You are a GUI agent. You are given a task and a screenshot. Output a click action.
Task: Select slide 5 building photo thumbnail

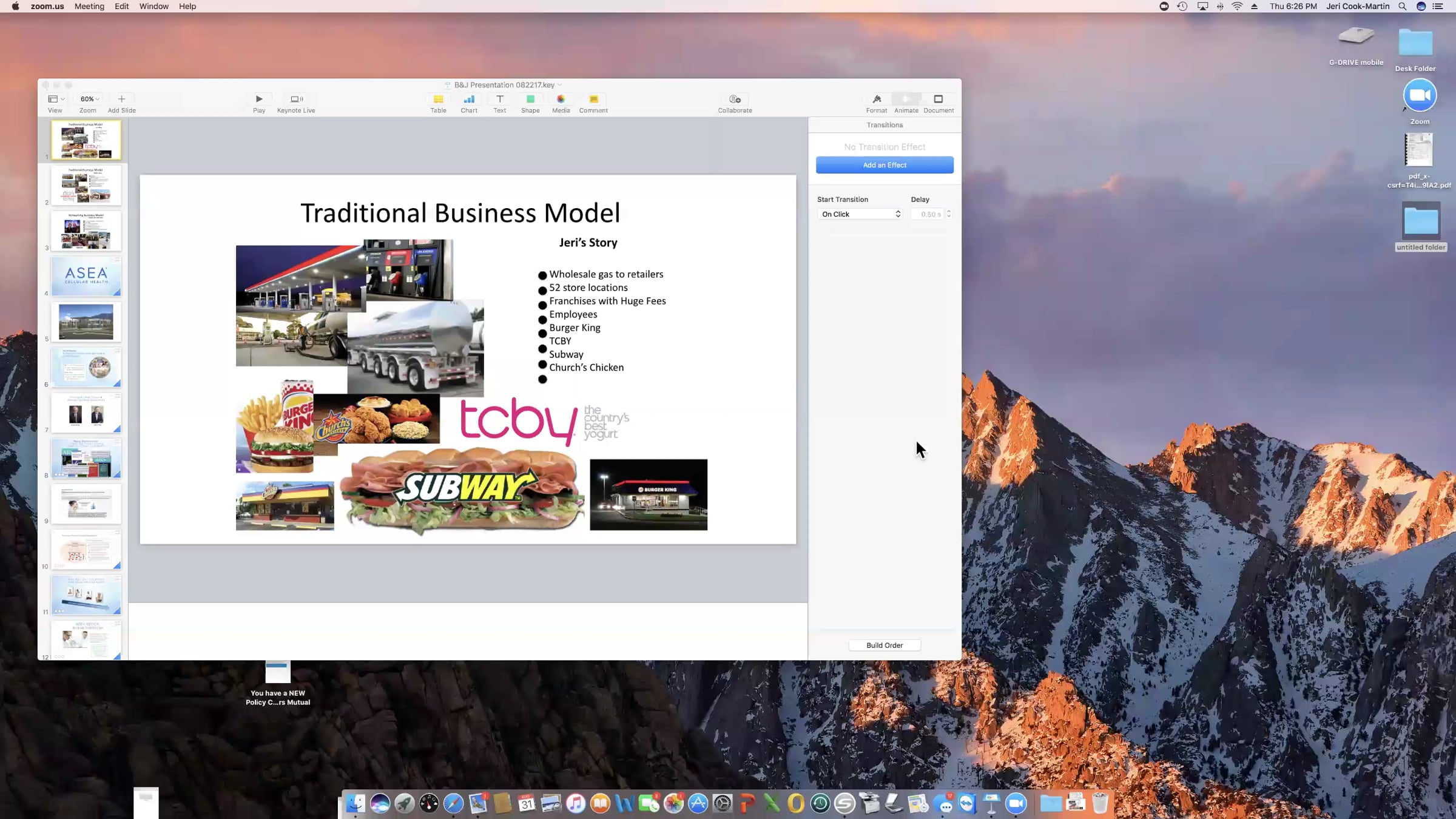86,322
